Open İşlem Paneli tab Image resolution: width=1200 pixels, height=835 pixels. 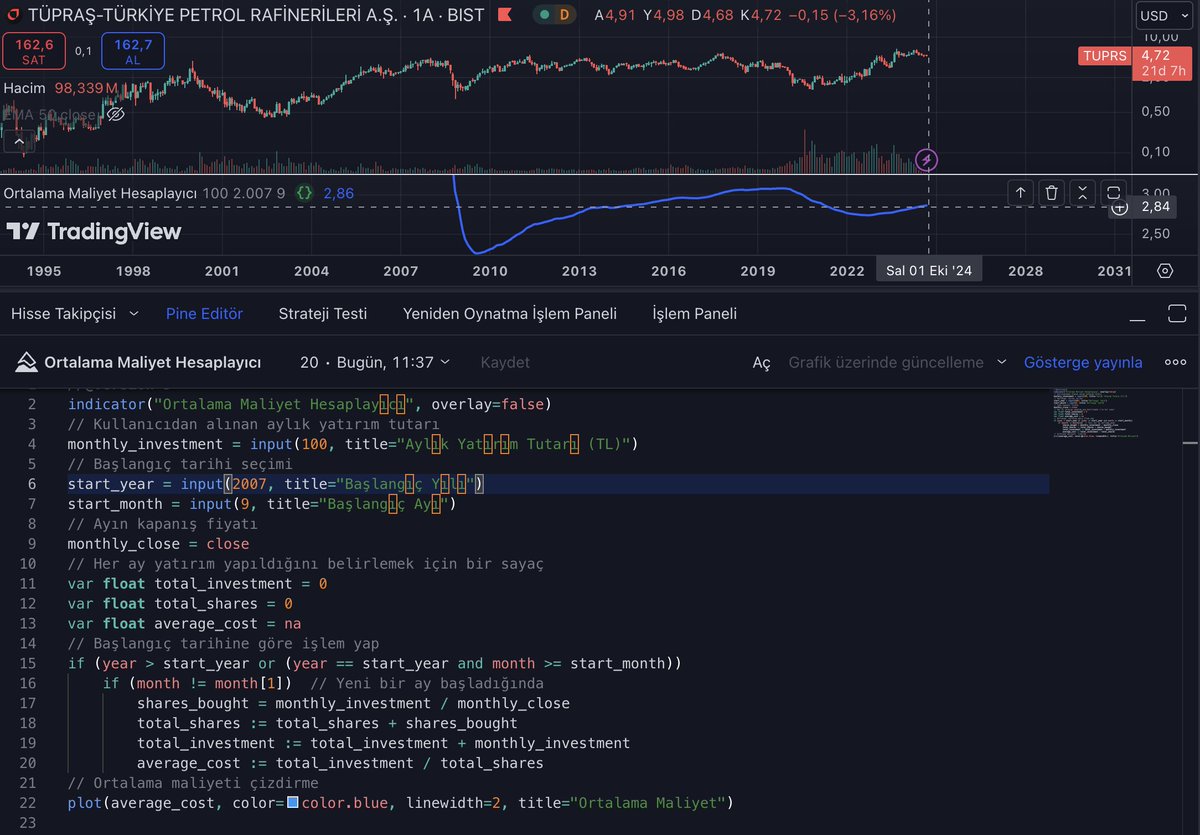coord(695,314)
